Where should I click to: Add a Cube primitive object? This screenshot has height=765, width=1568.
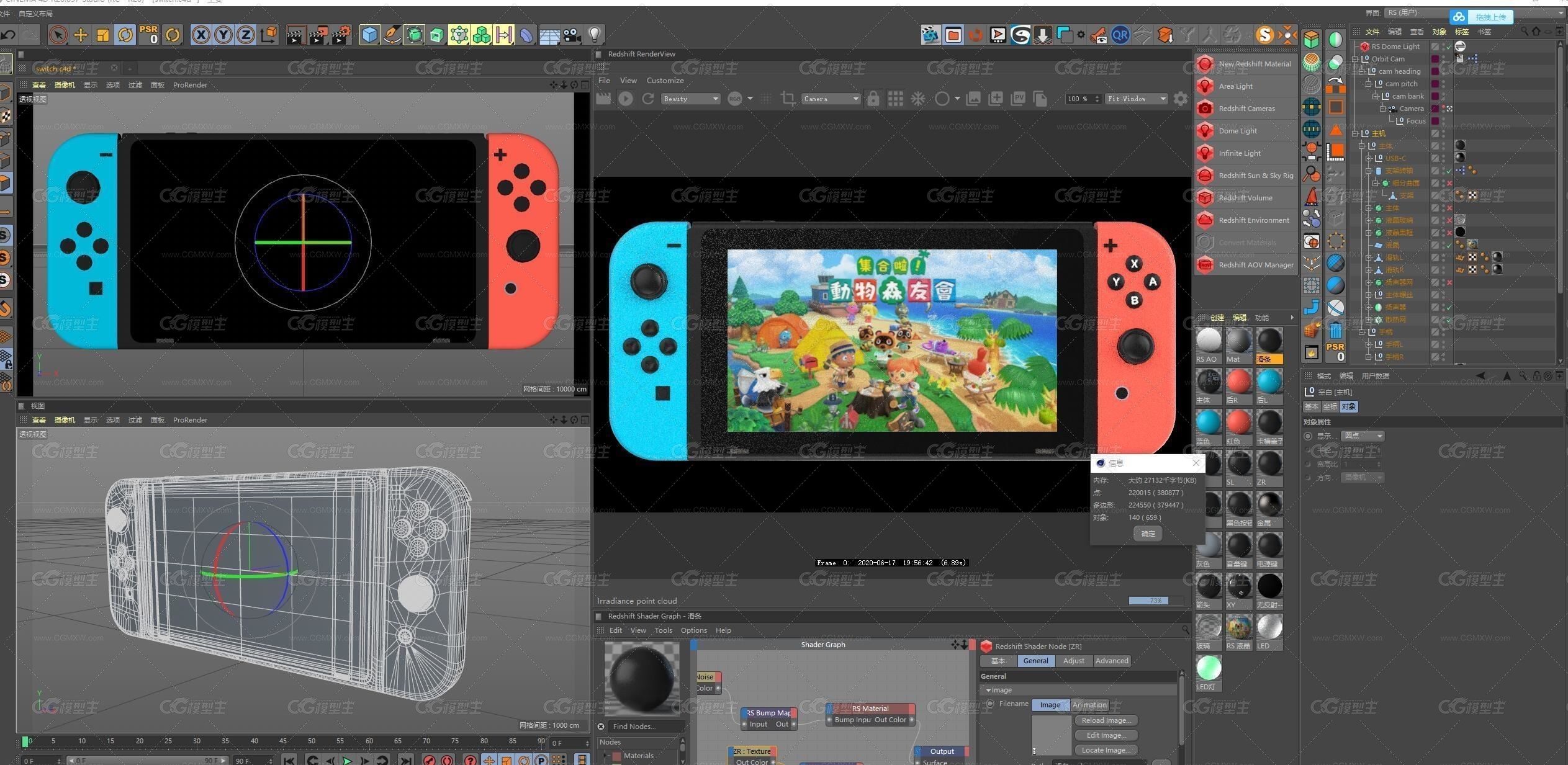(x=369, y=35)
